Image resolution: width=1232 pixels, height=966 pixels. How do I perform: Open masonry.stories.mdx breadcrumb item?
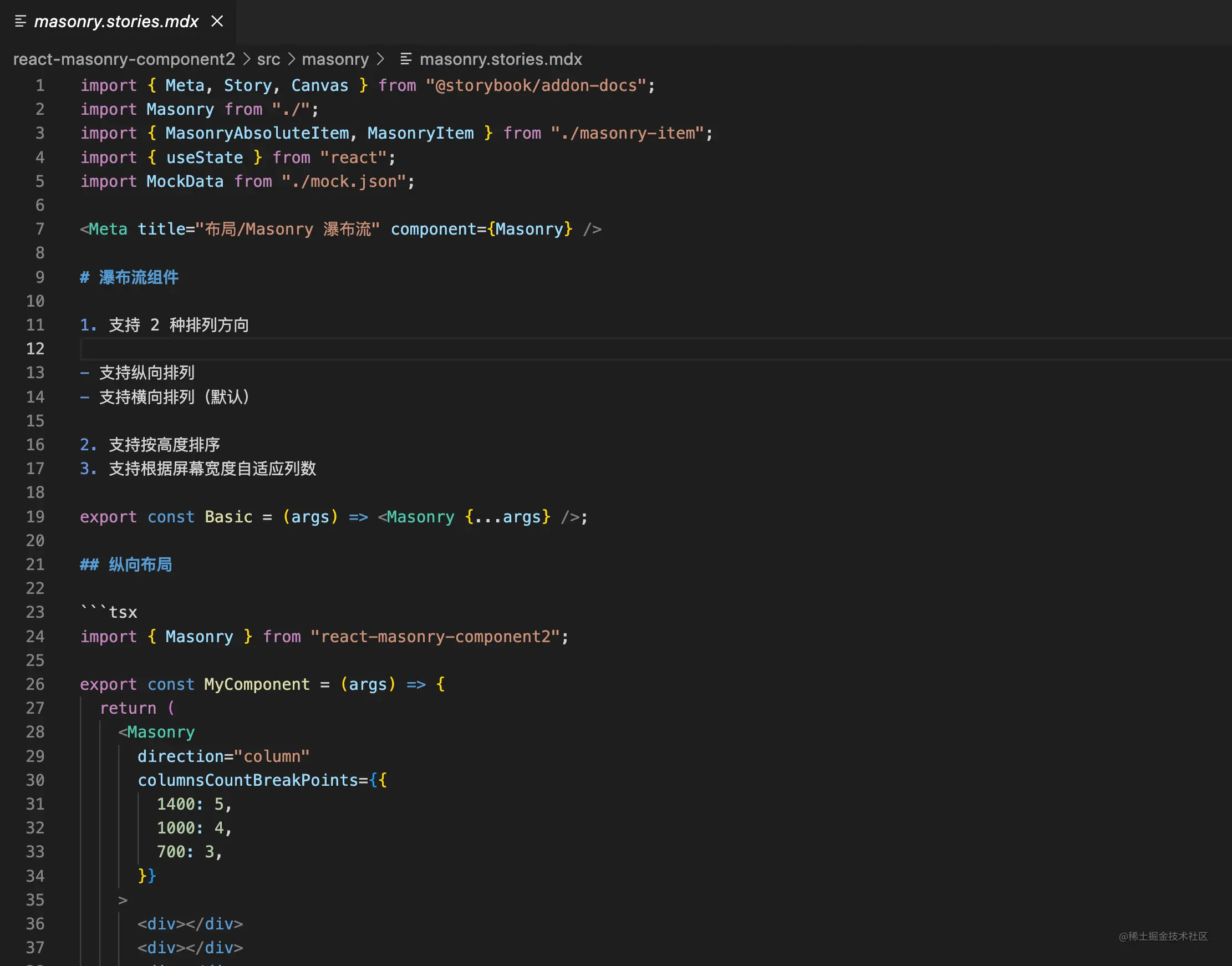[500, 59]
